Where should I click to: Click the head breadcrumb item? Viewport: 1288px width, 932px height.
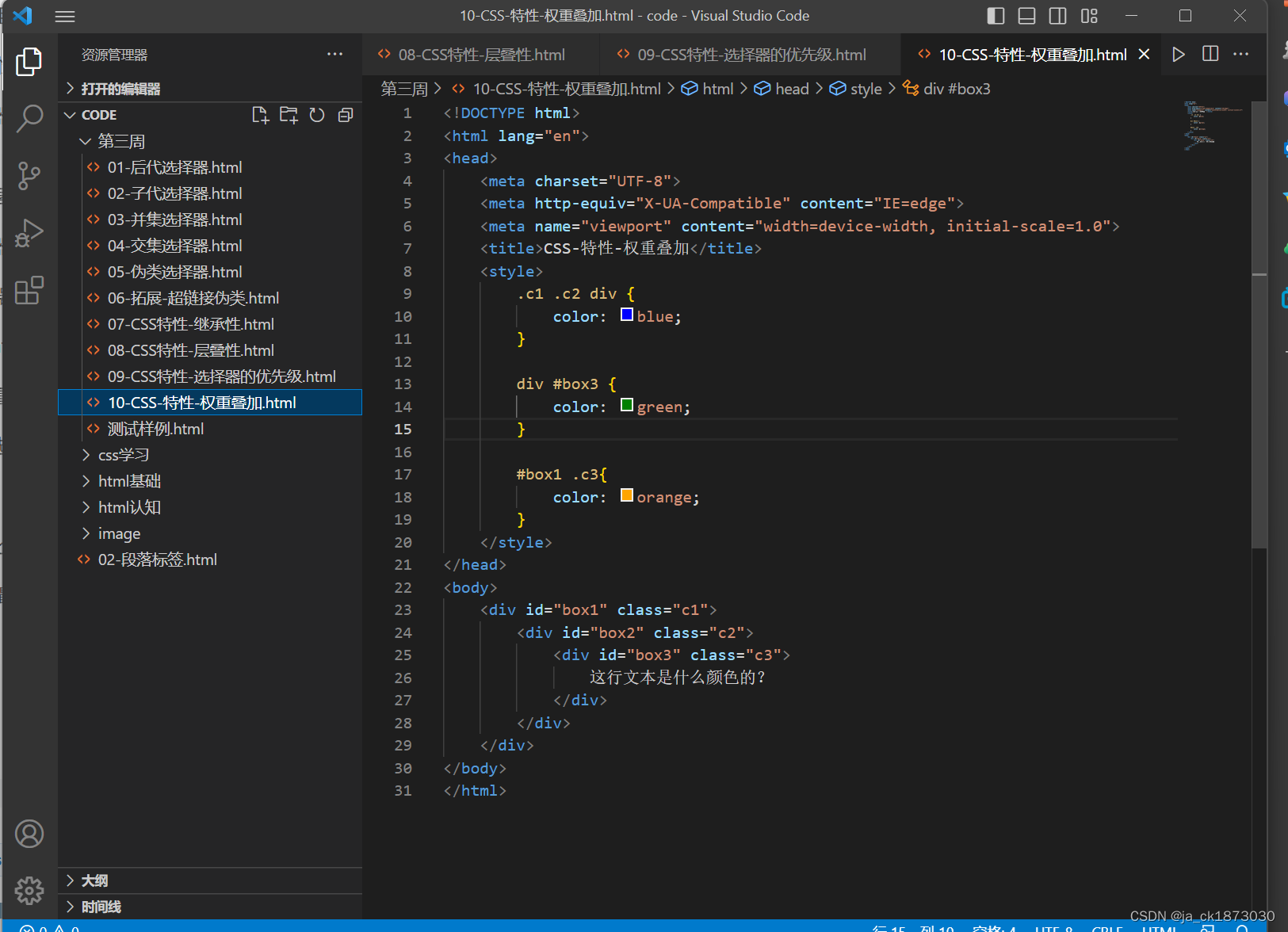[x=791, y=89]
